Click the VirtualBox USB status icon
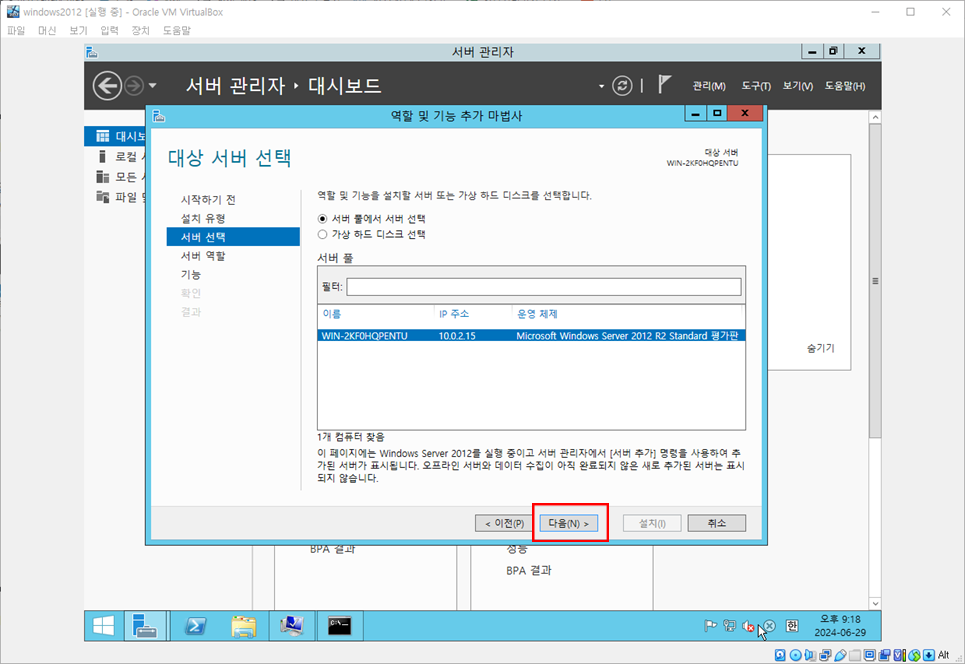This screenshot has height=664, width=965. 840,655
